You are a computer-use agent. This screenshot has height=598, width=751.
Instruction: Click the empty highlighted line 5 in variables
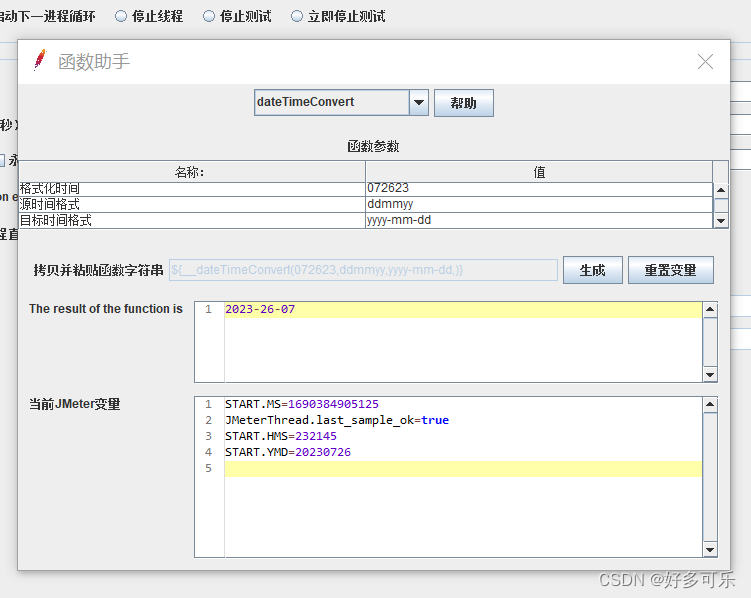pos(463,469)
